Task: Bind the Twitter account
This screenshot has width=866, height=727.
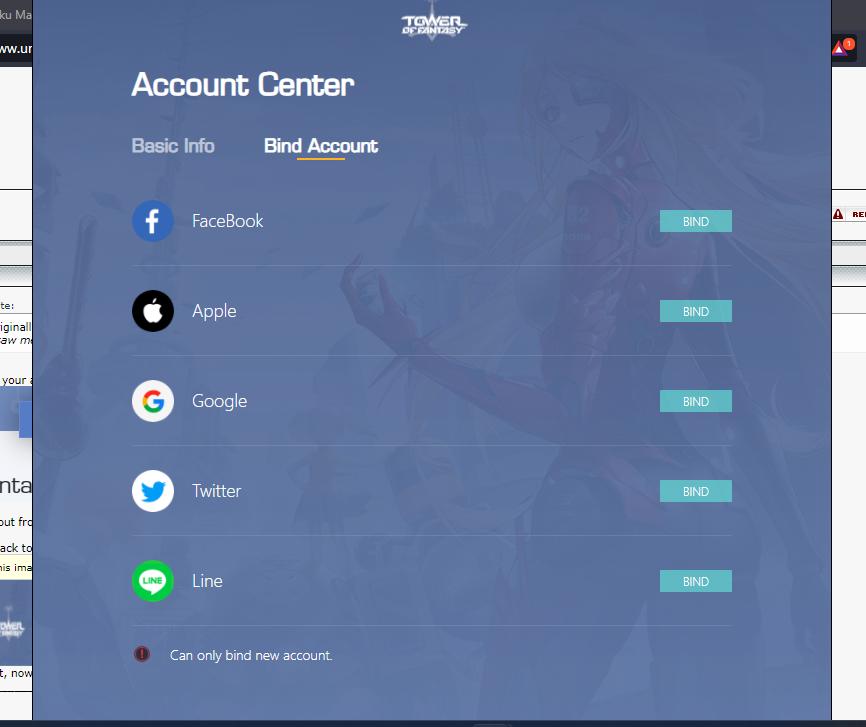Action: pos(695,491)
